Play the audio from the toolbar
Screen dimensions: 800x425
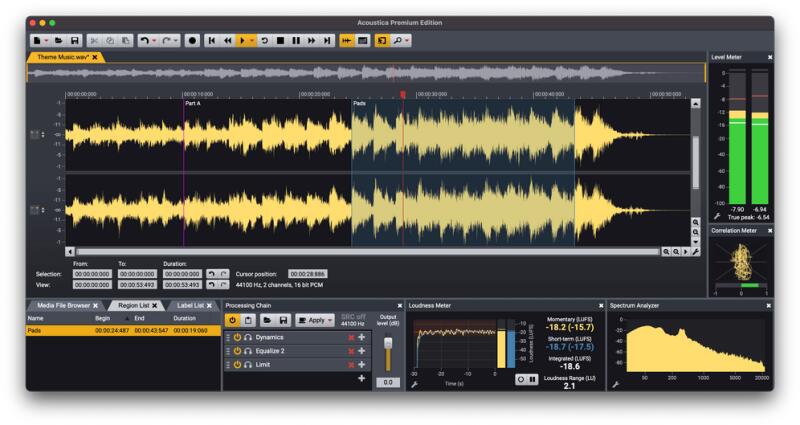click(242, 40)
